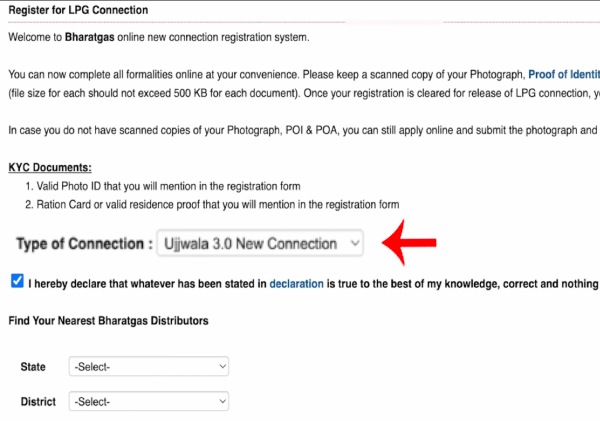Click the Valid Photo ID list item
Image resolution: width=600 pixels, height=421 pixels.
tap(166, 186)
